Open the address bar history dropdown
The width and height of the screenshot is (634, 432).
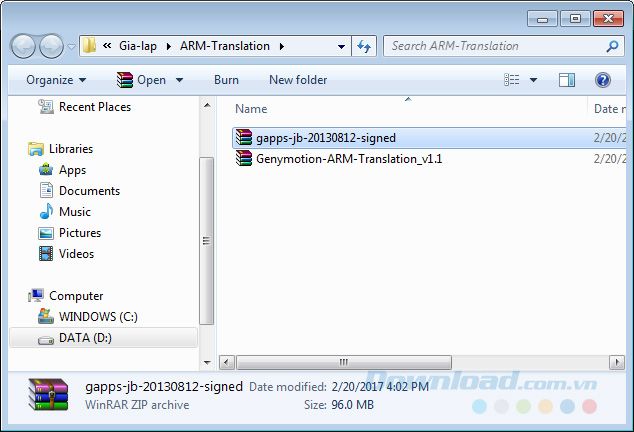341,47
